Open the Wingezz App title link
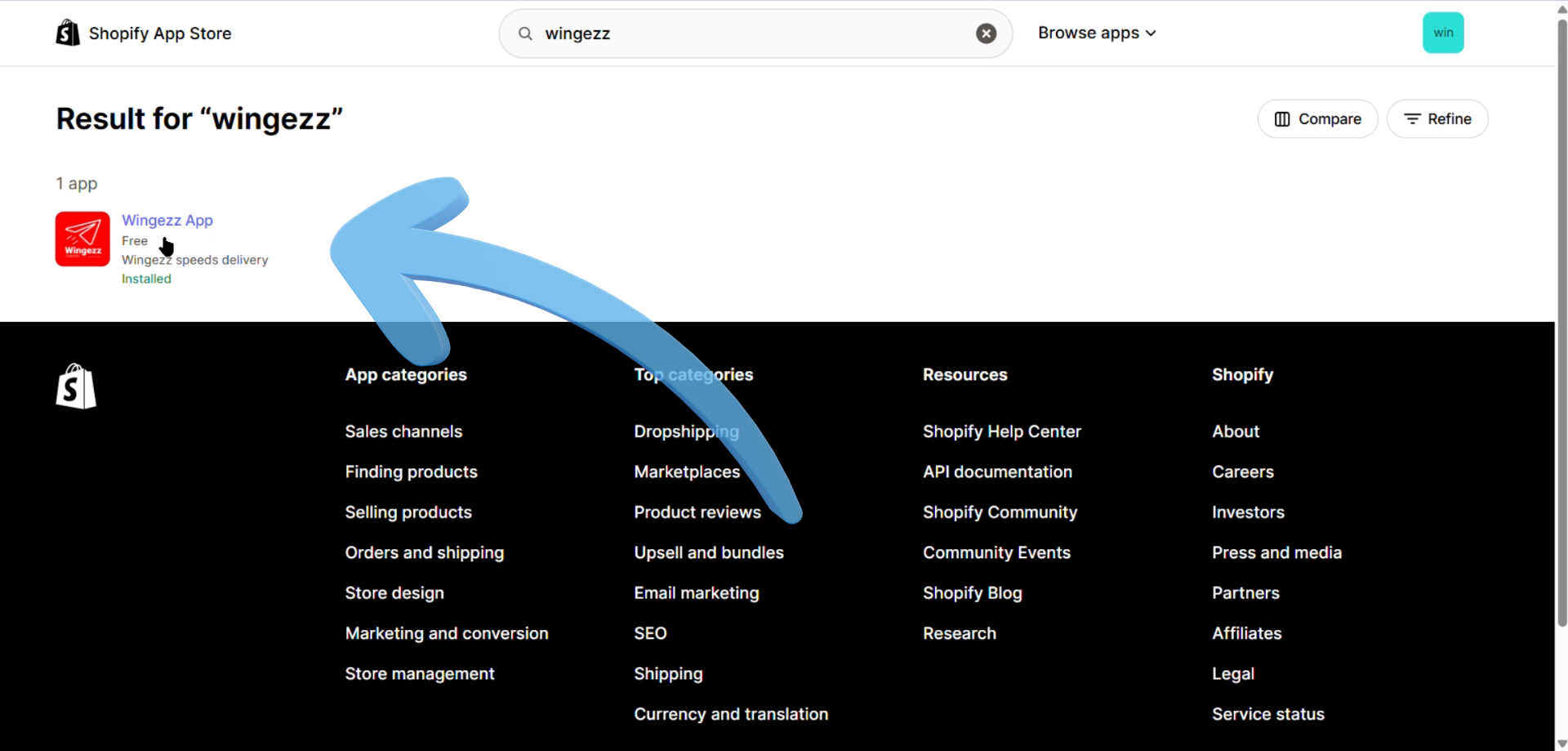The height and width of the screenshot is (751, 1568). 167,221
